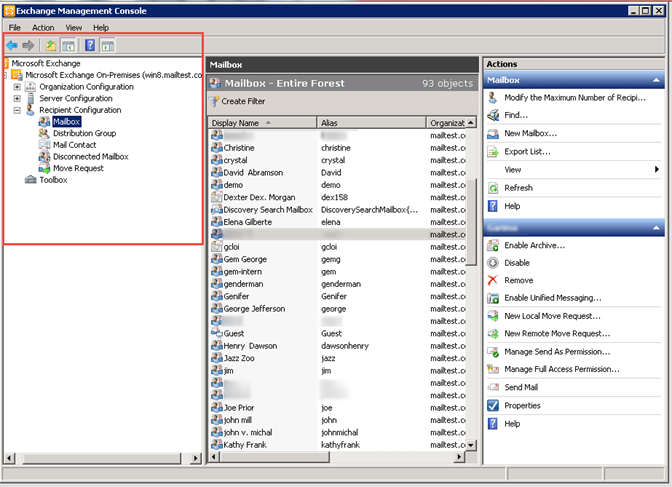Click the mailbox list scroll down arrow
The image size is (672, 487).
tap(471, 445)
